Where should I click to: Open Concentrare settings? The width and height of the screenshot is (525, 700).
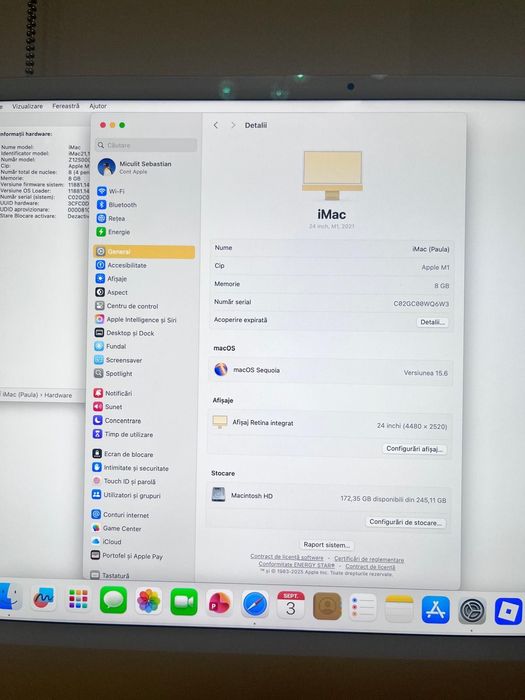[x=117, y=421]
